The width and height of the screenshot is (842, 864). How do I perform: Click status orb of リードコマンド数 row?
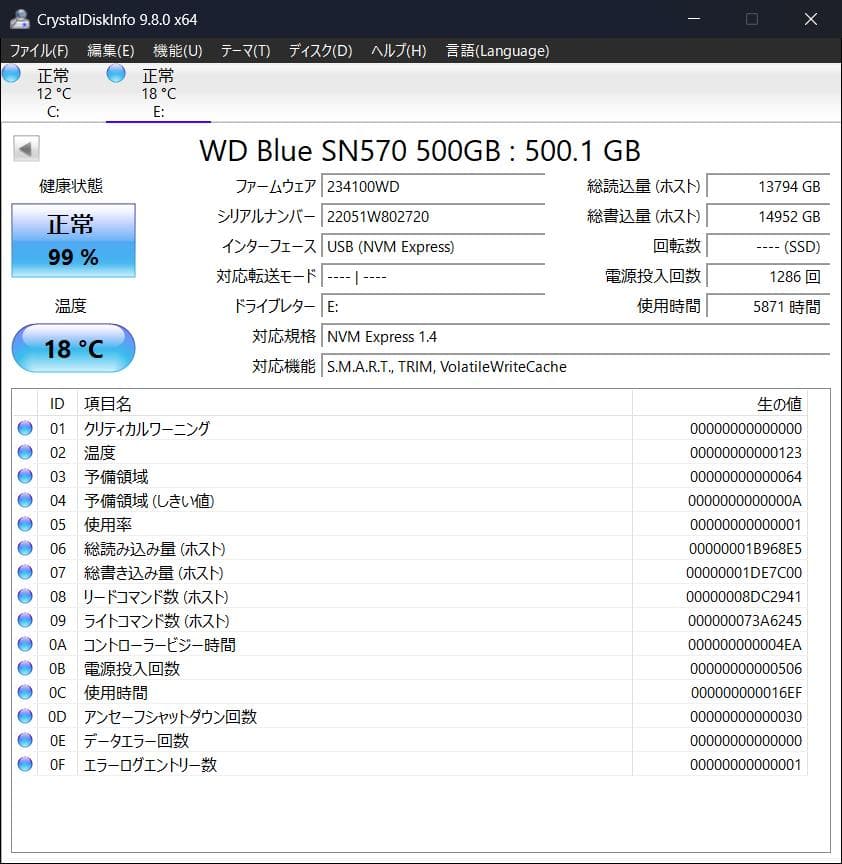(x=25, y=596)
